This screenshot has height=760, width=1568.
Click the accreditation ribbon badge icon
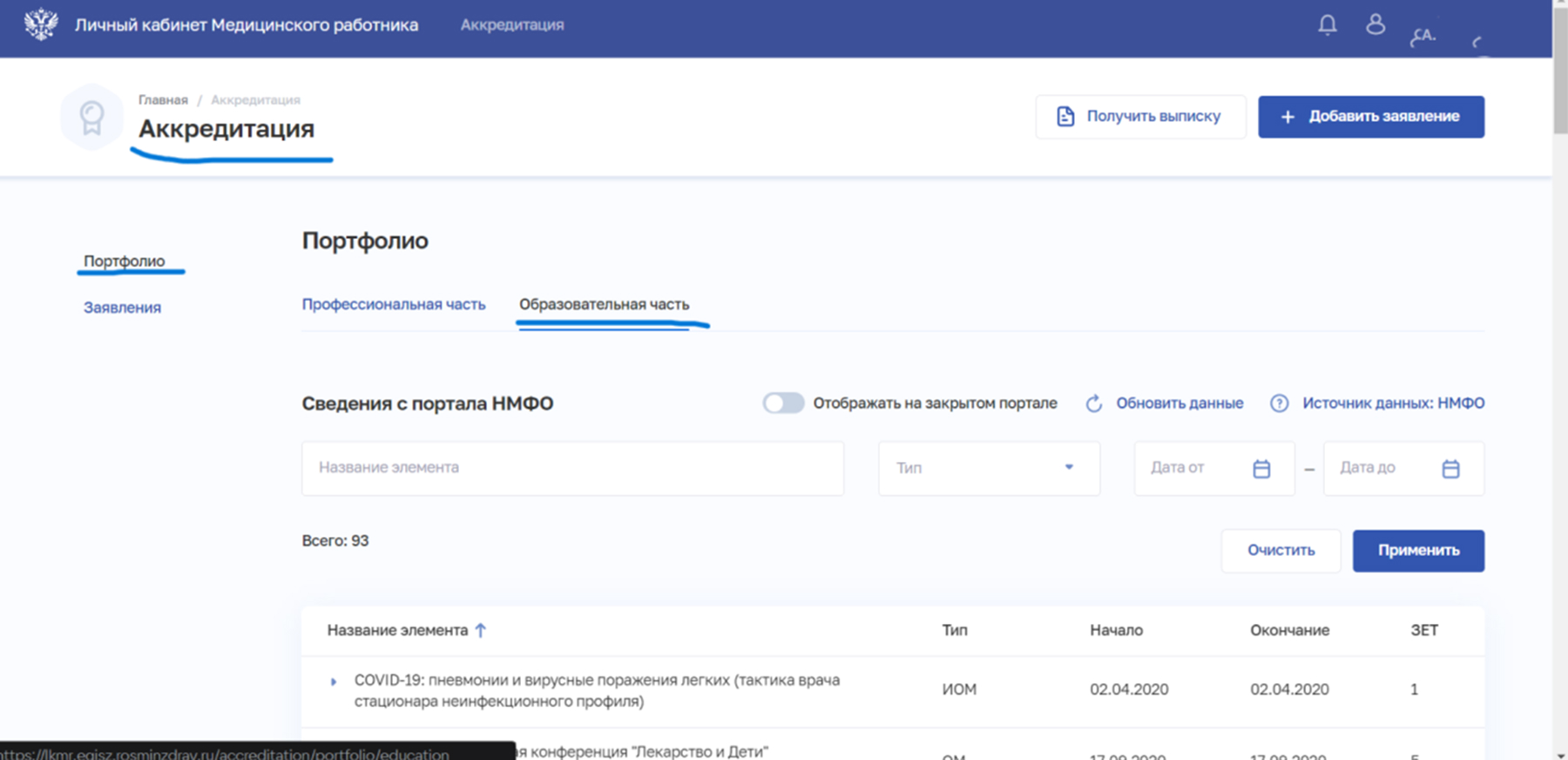91,118
